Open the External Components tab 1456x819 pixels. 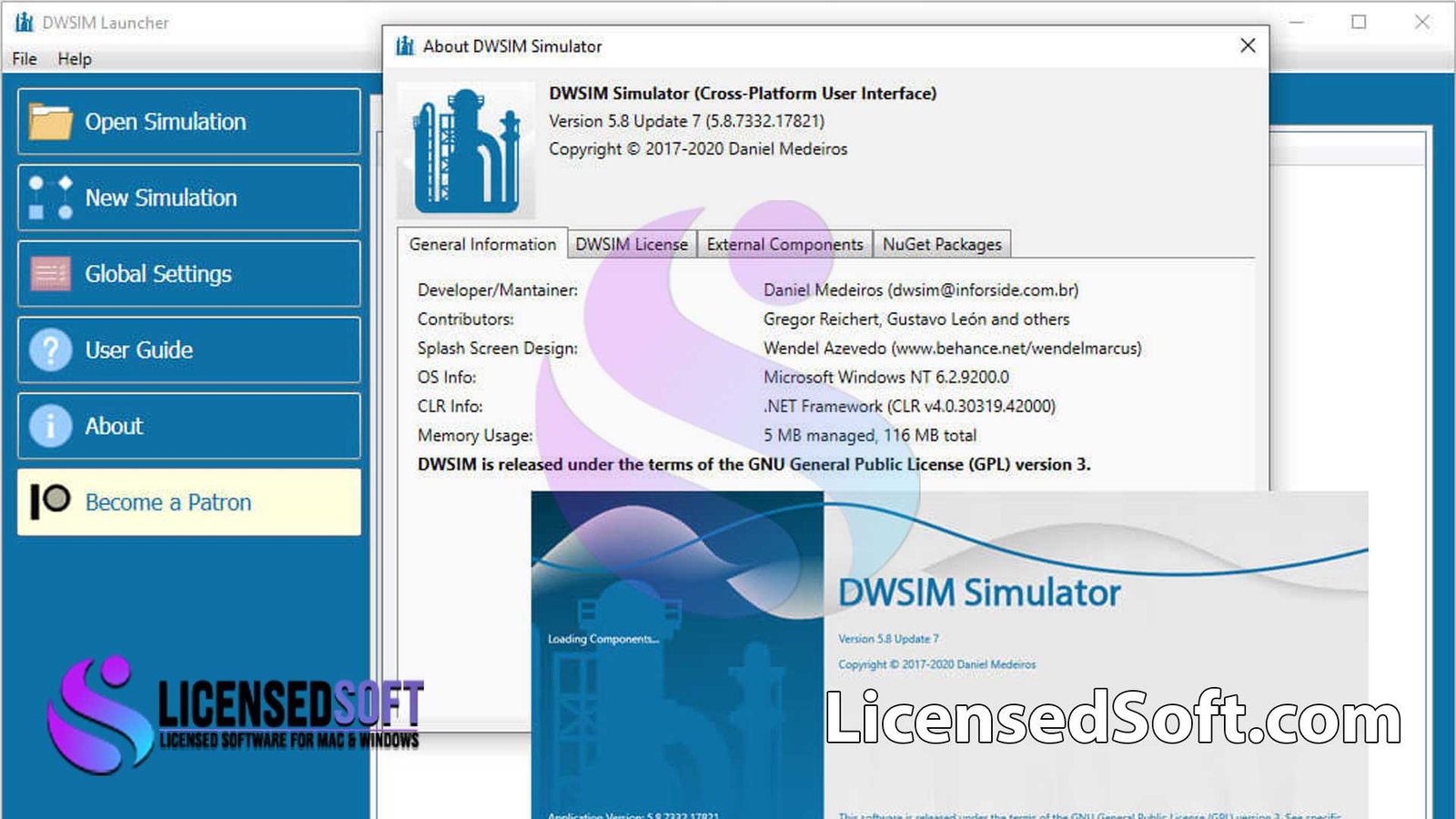coord(784,244)
